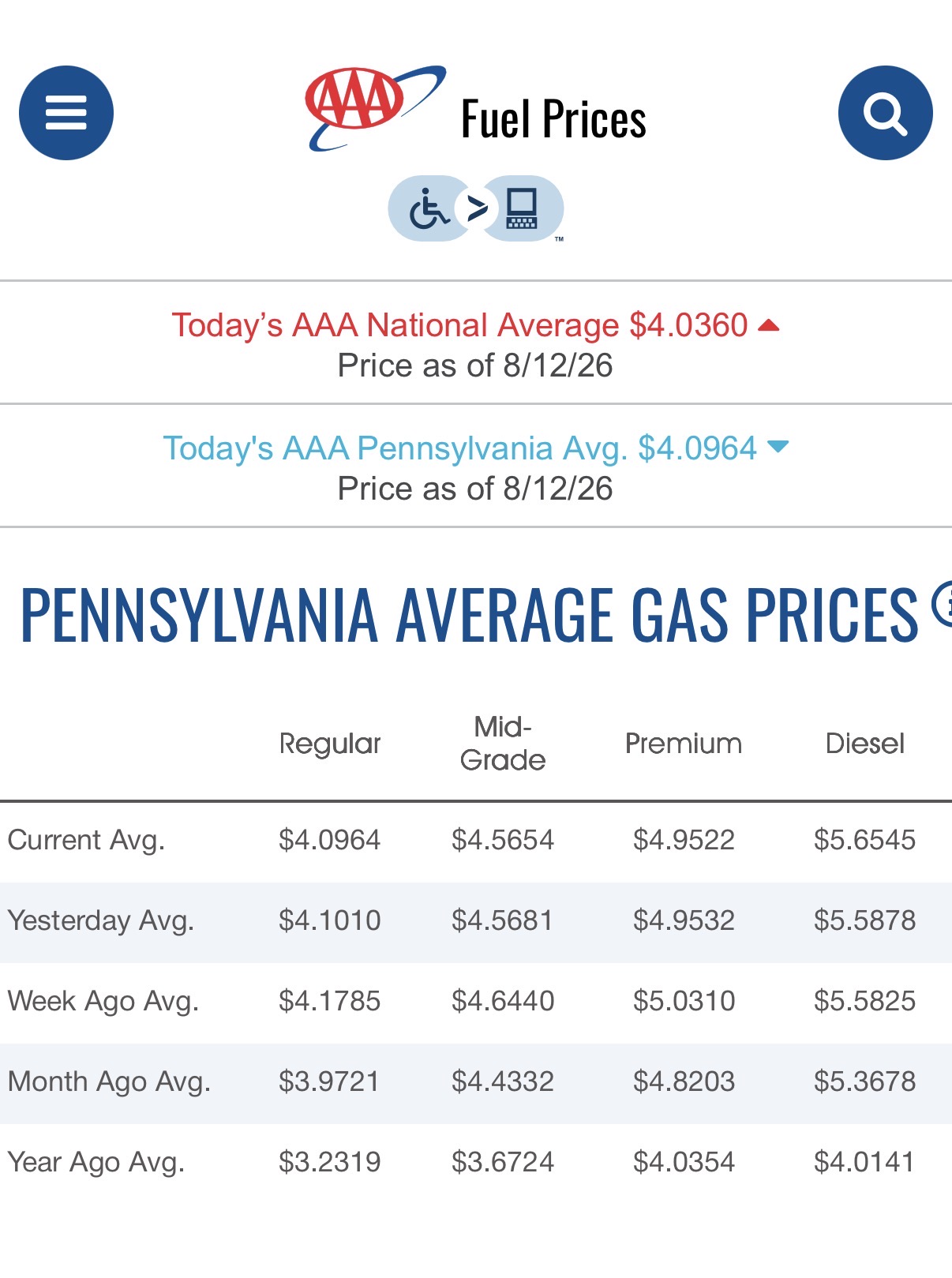The image size is (952, 1278).
Task: Open the hamburger menu button
Action: [66, 113]
